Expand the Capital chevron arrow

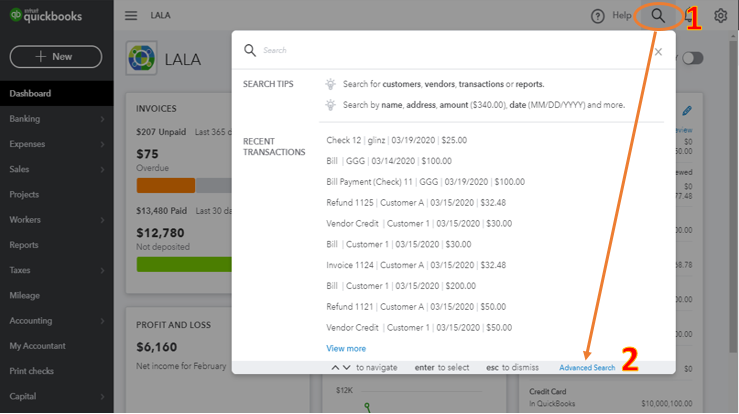pos(102,397)
